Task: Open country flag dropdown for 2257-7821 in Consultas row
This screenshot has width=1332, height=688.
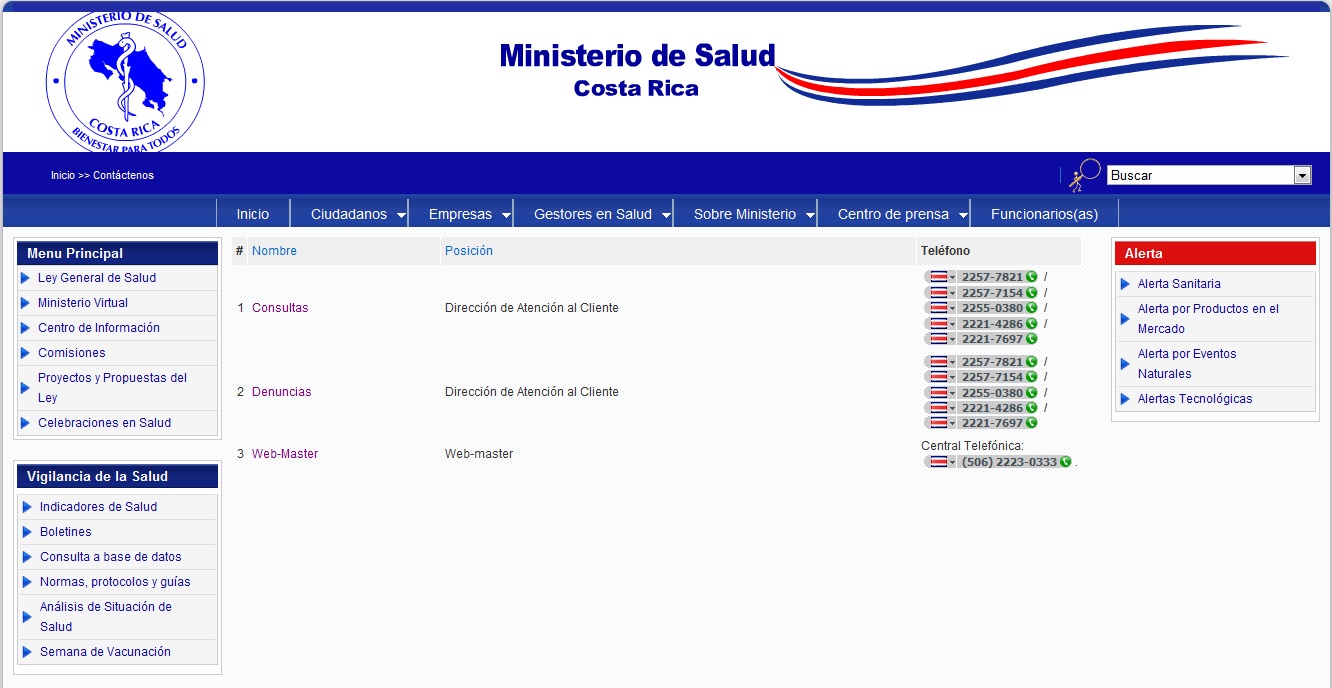Action: coord(941,277)
